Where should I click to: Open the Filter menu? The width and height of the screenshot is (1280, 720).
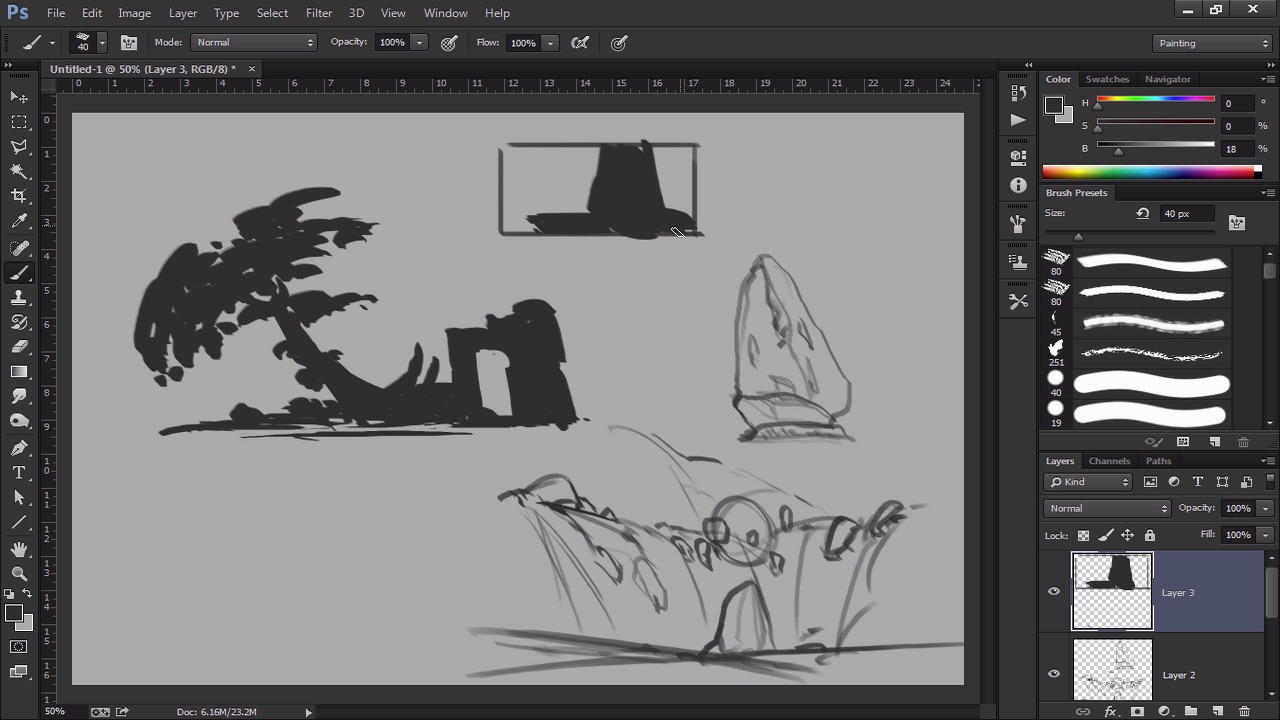[319, 13]
